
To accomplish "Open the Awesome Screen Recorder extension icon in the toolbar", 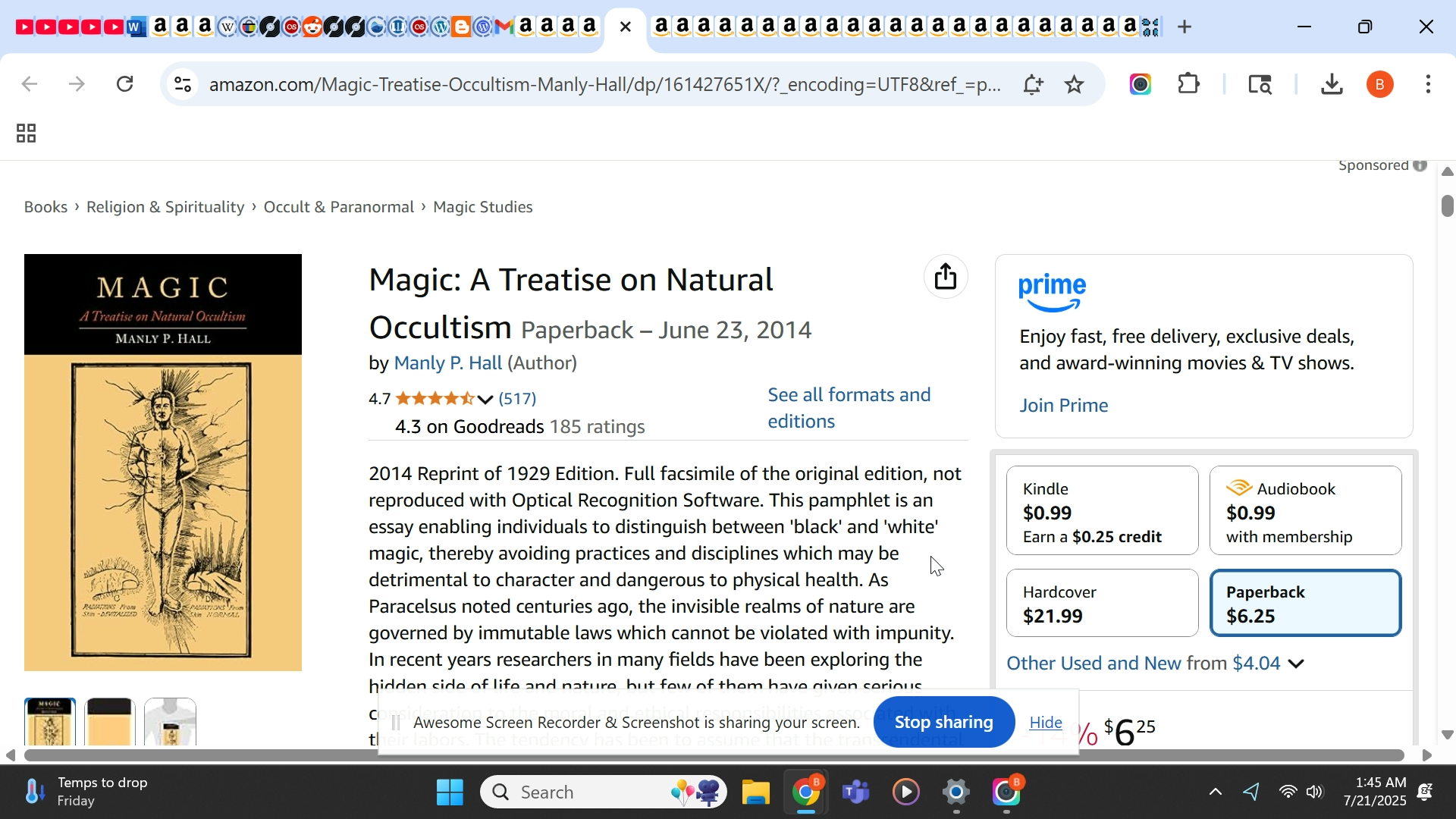I will [x=1141, y=84].
